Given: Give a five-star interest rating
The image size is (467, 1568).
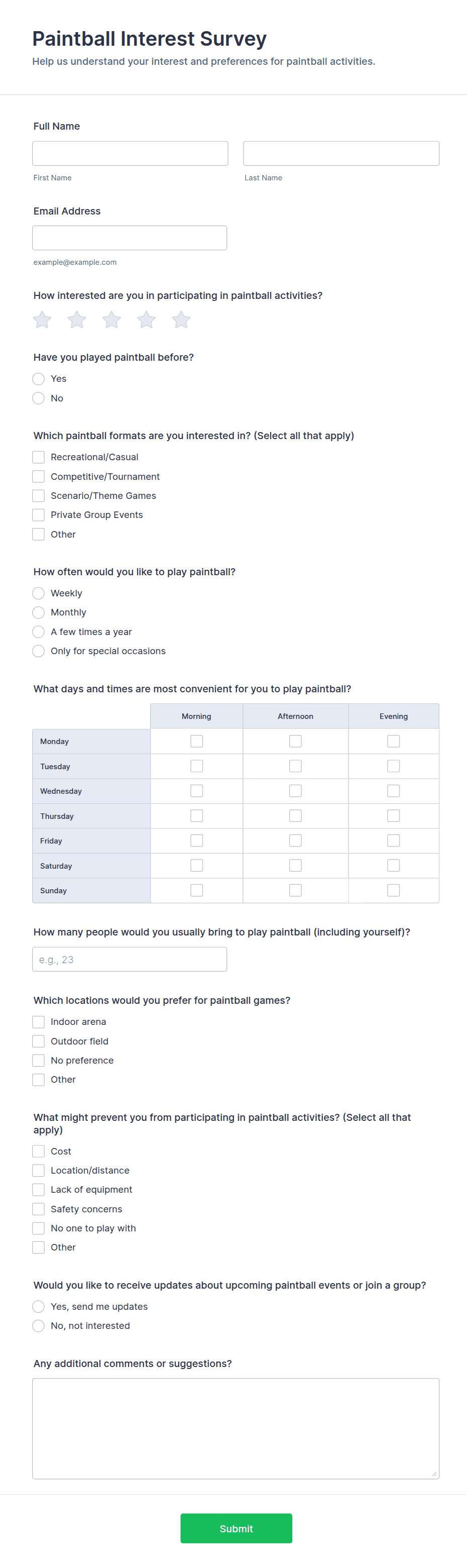Looking at the screenshot, I should pos(181,320).
